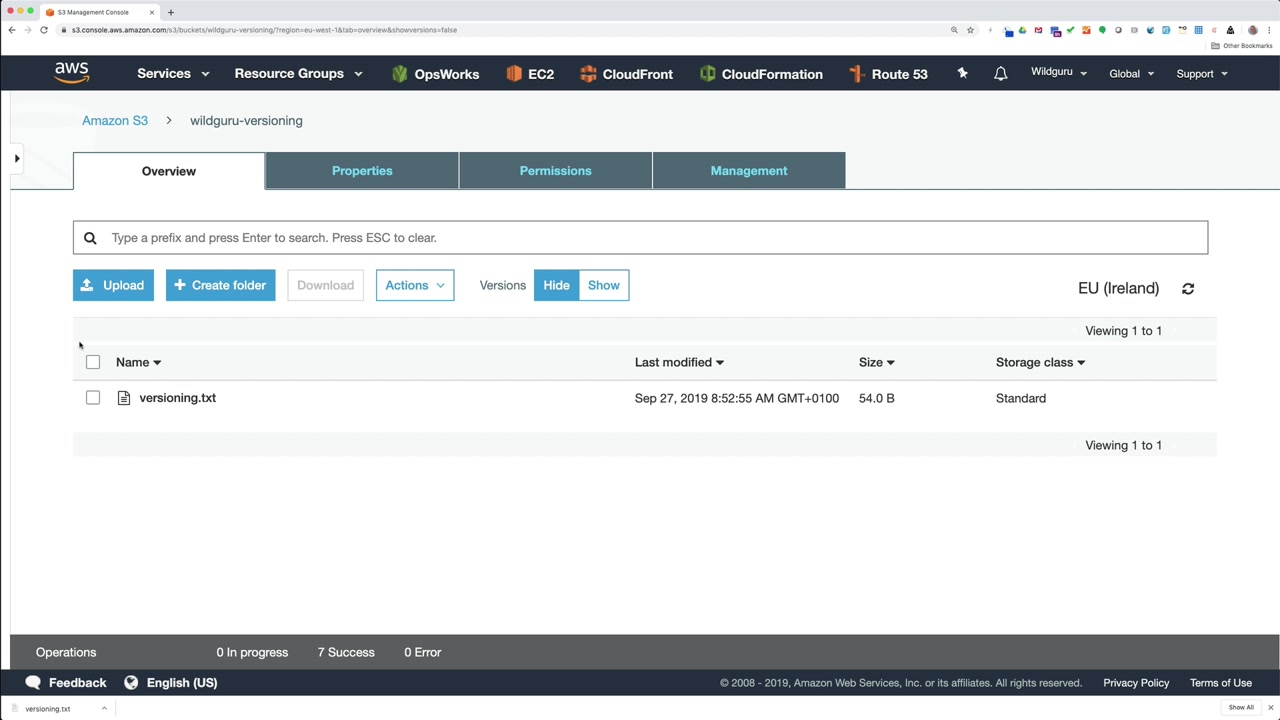Open the versioning.txt object link
Viewport: 1280px width, 720px height.
pyautogui.click(x=178, y=398)
